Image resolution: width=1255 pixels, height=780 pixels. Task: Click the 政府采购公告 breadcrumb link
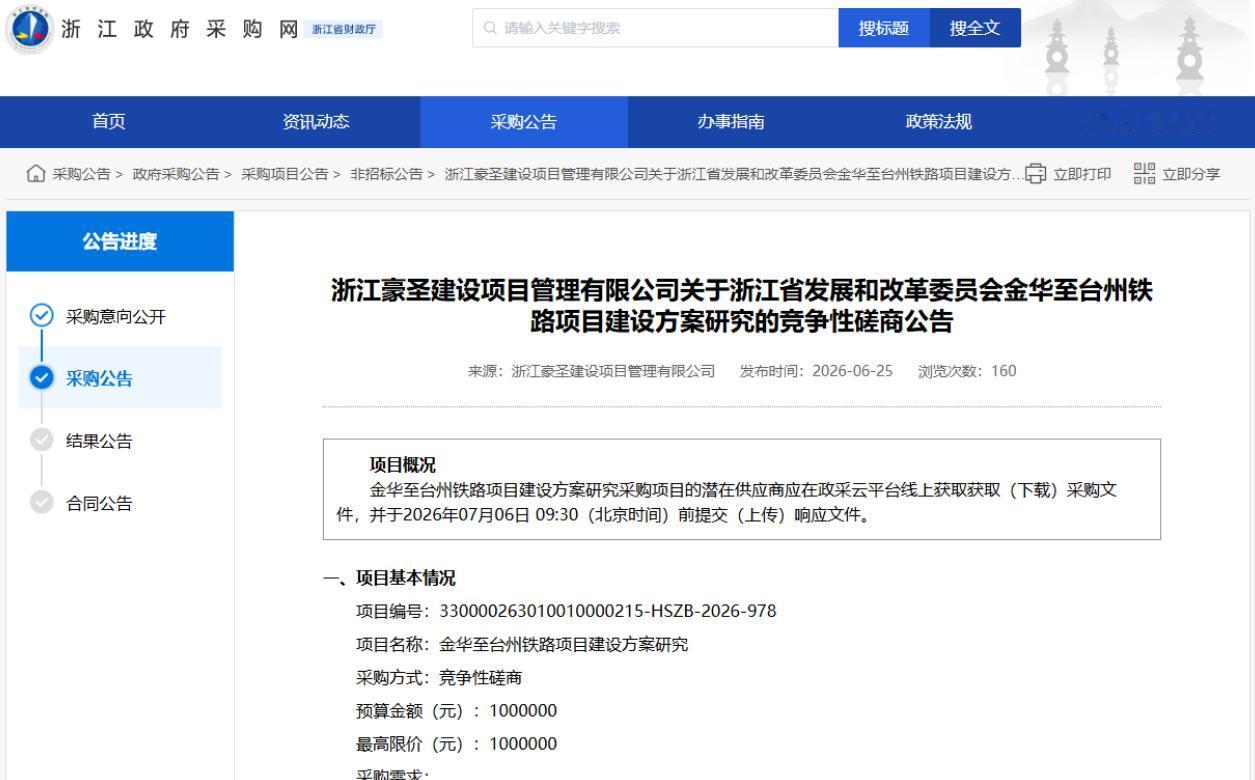(177, 174)
